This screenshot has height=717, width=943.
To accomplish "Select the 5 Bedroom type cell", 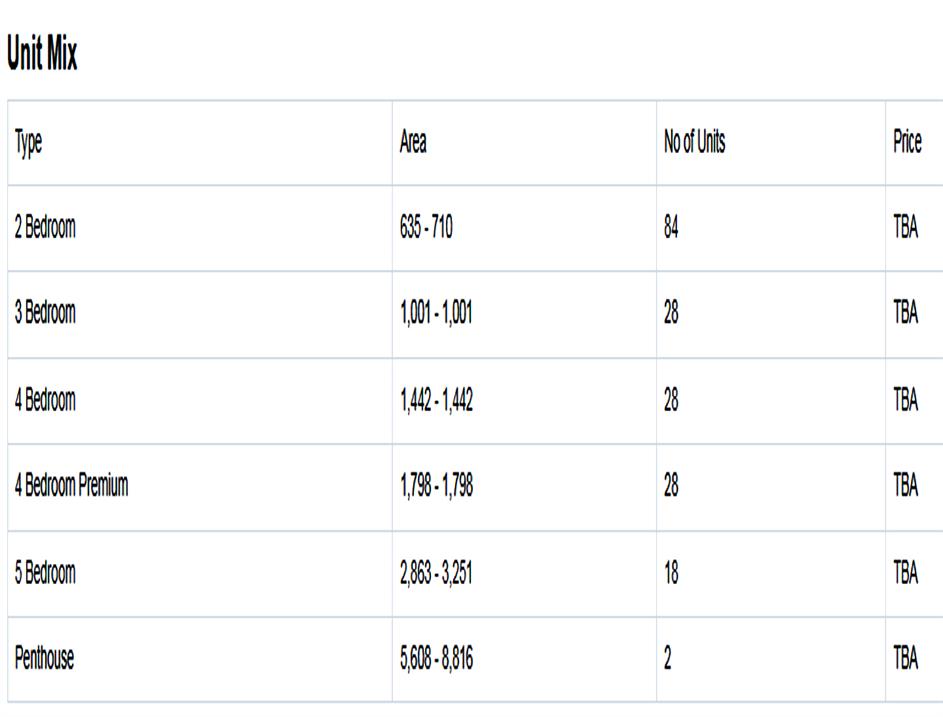I will tap(45, 574).
